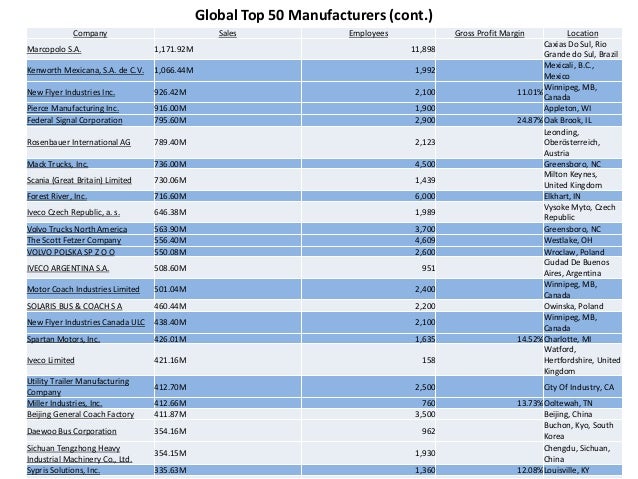Open Motor Coach Industries Limited link
This screenshot has height=479, width=638.
(83, 289)
